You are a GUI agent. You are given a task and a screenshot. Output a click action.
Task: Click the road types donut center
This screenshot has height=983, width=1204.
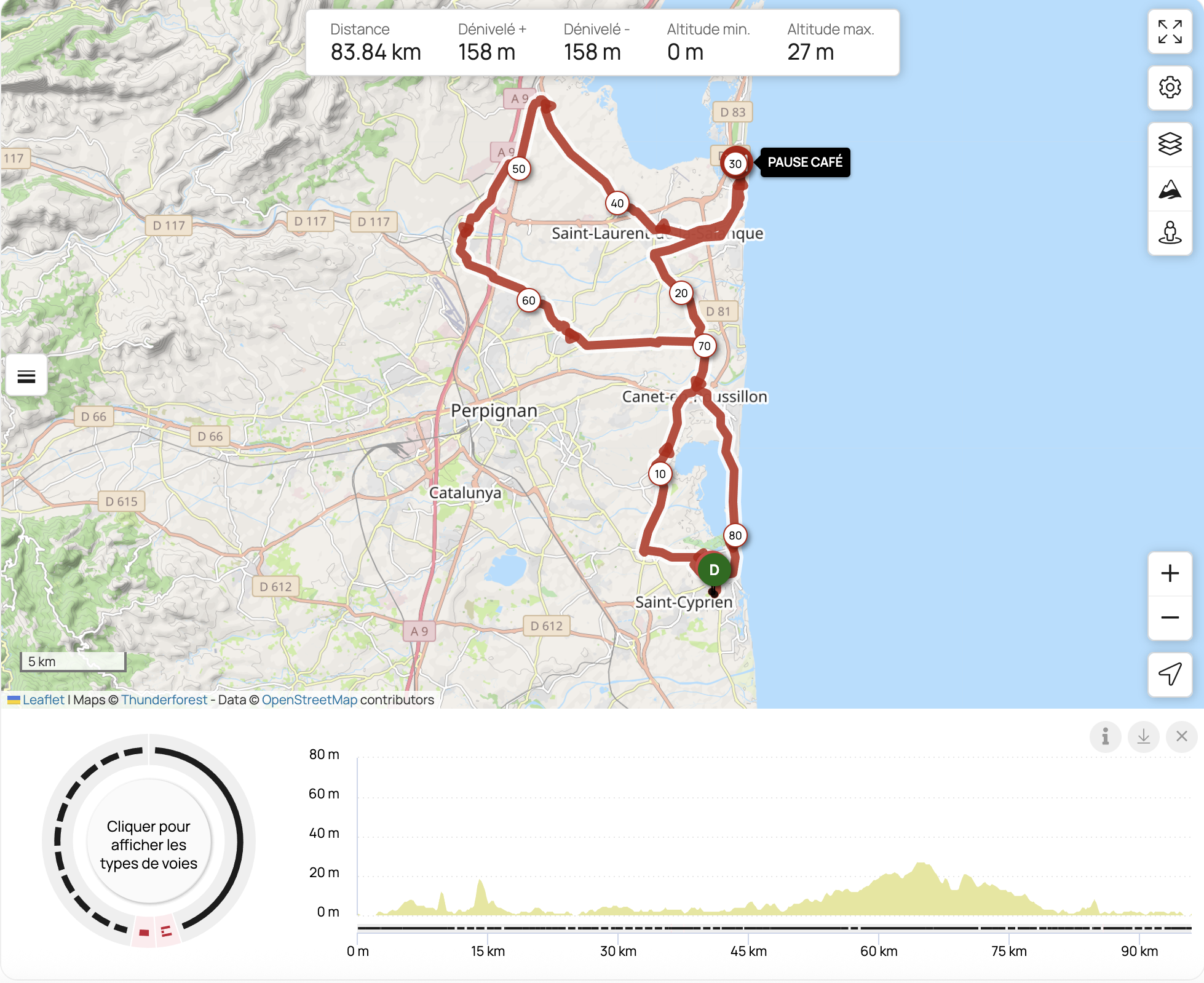149,844
